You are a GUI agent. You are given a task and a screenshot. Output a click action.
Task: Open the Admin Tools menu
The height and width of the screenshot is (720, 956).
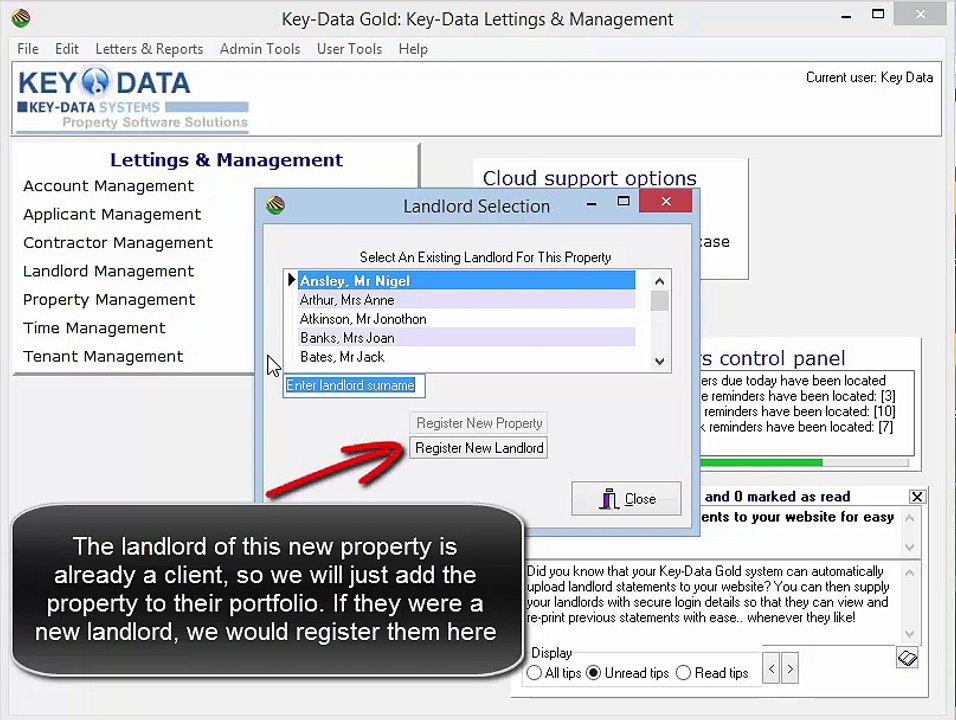click(x=260, y=49)
